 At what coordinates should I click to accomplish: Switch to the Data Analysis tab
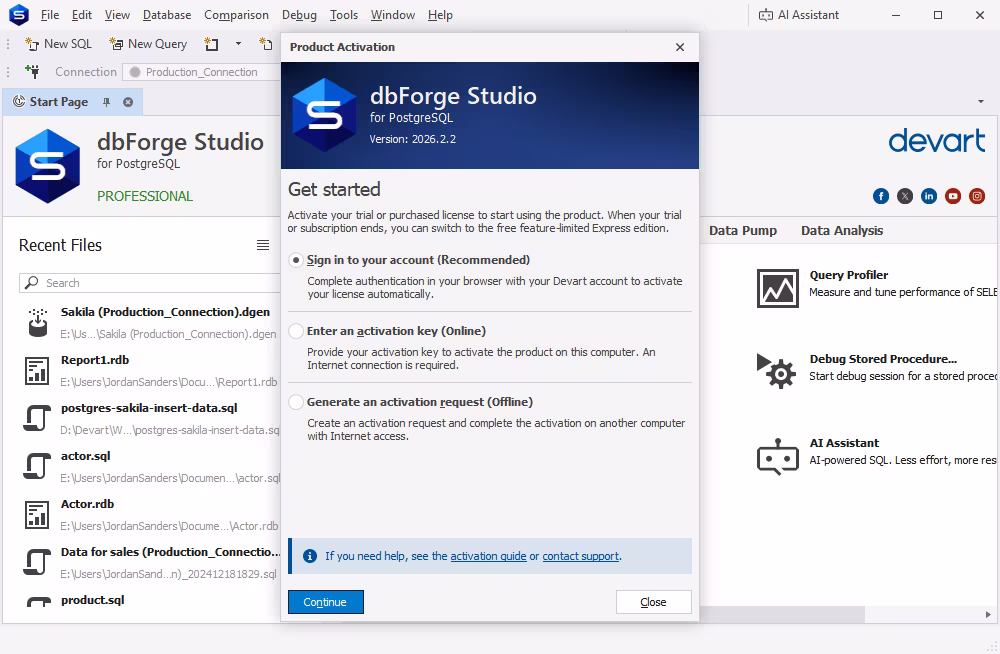(x=842, y=231)
